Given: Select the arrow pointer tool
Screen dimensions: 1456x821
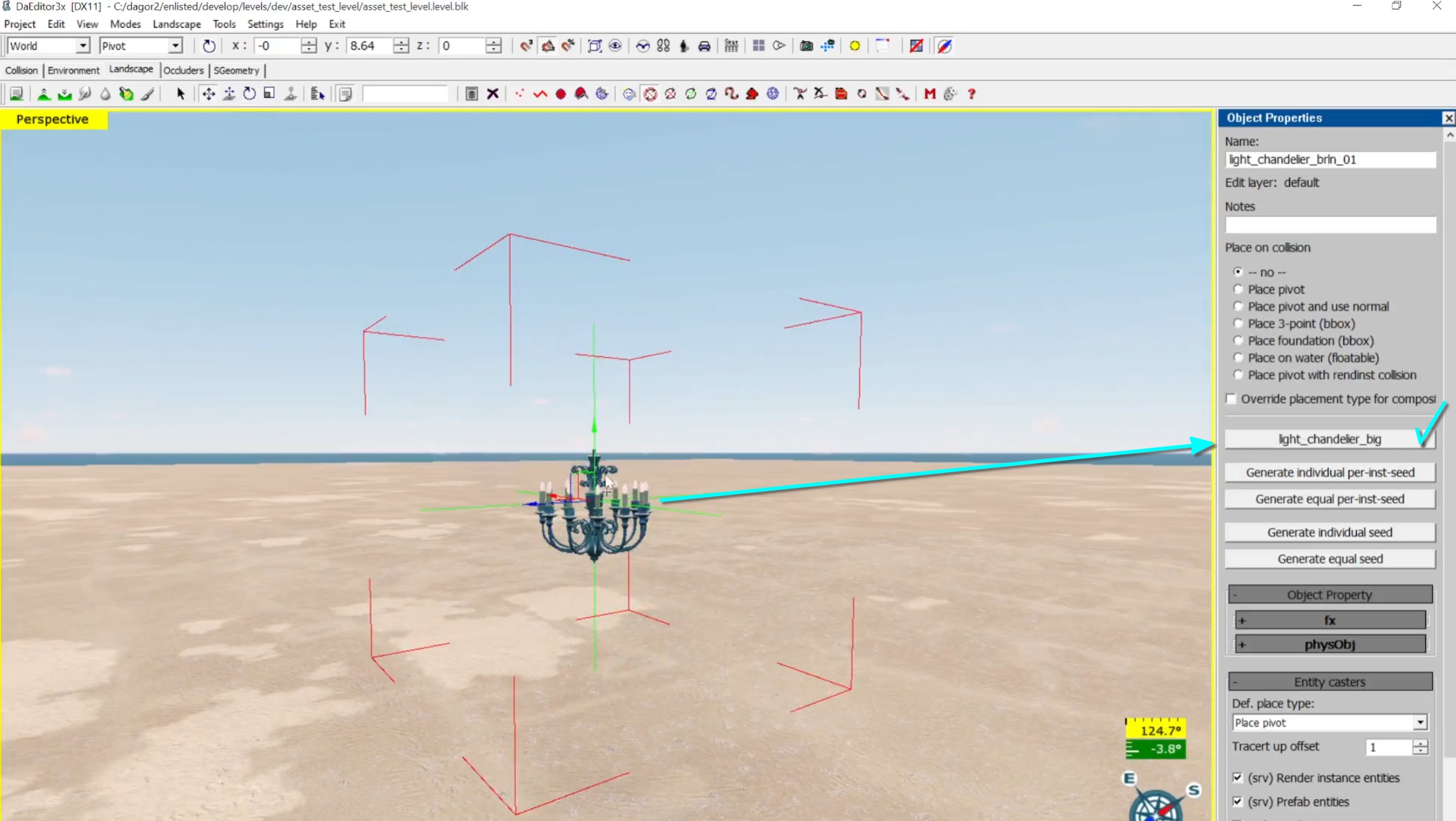Looking at the screenshot, I should [x=180, y=94].
